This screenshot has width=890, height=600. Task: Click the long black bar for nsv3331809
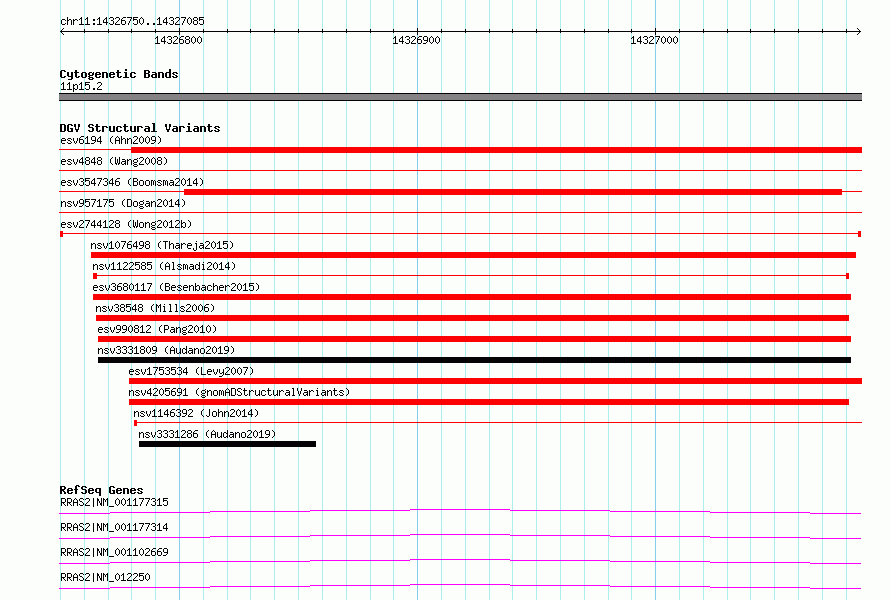pos(474,360)
